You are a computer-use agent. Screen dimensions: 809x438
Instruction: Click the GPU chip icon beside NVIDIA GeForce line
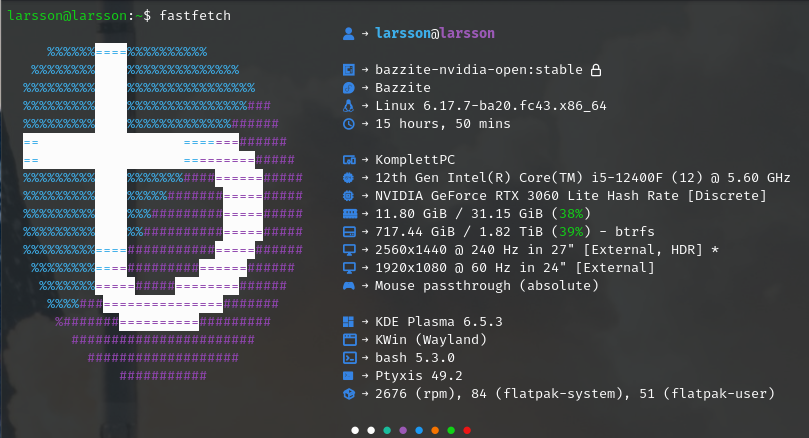349,196
